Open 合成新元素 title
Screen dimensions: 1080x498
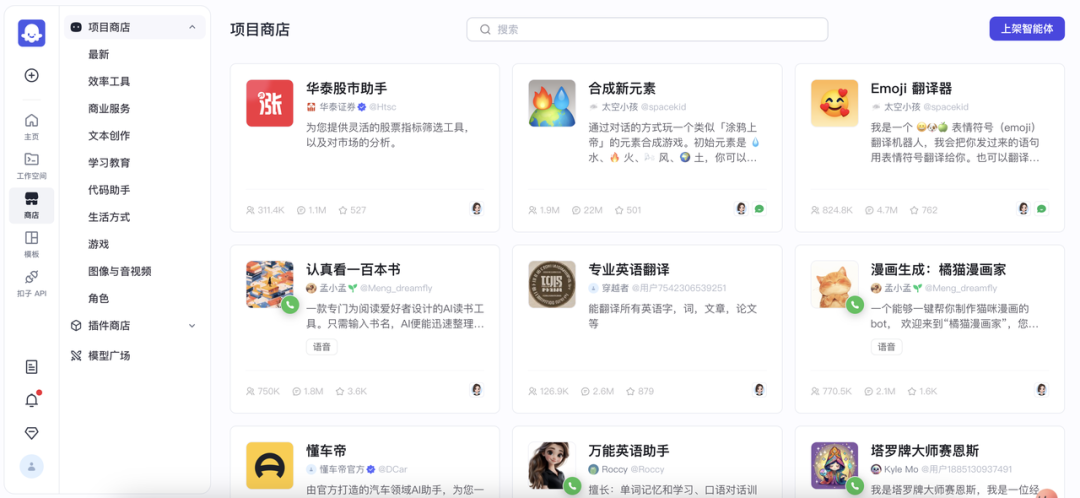click(622, 89)
